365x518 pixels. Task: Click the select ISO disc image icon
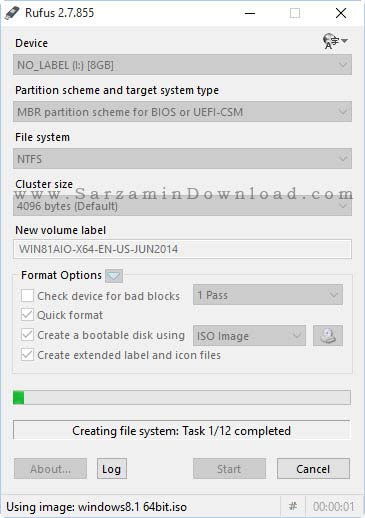coord(328,336)
